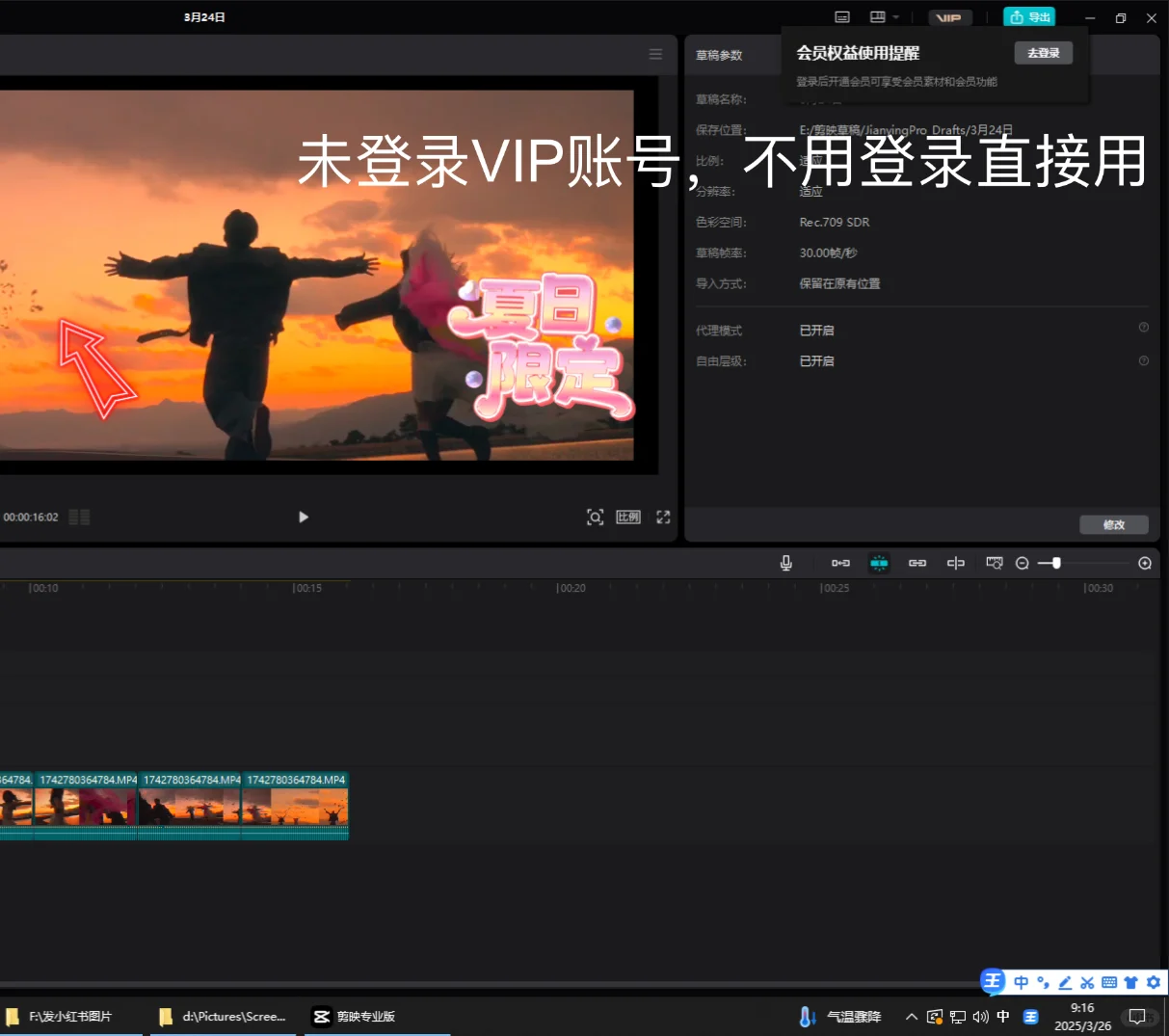Viewport: 1169px width, 1036px height.
Task: Toggle the timeline preview ruler feature
Action: pos(994,563)
